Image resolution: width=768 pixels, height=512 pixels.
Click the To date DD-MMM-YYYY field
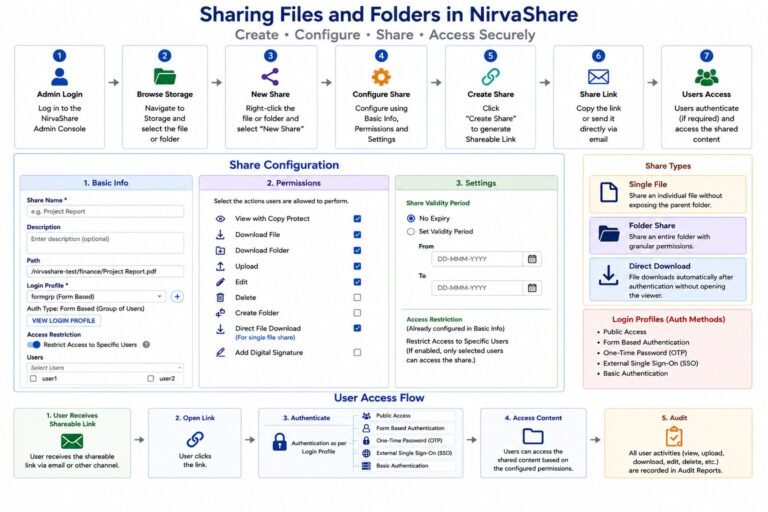tap(477, 288)
